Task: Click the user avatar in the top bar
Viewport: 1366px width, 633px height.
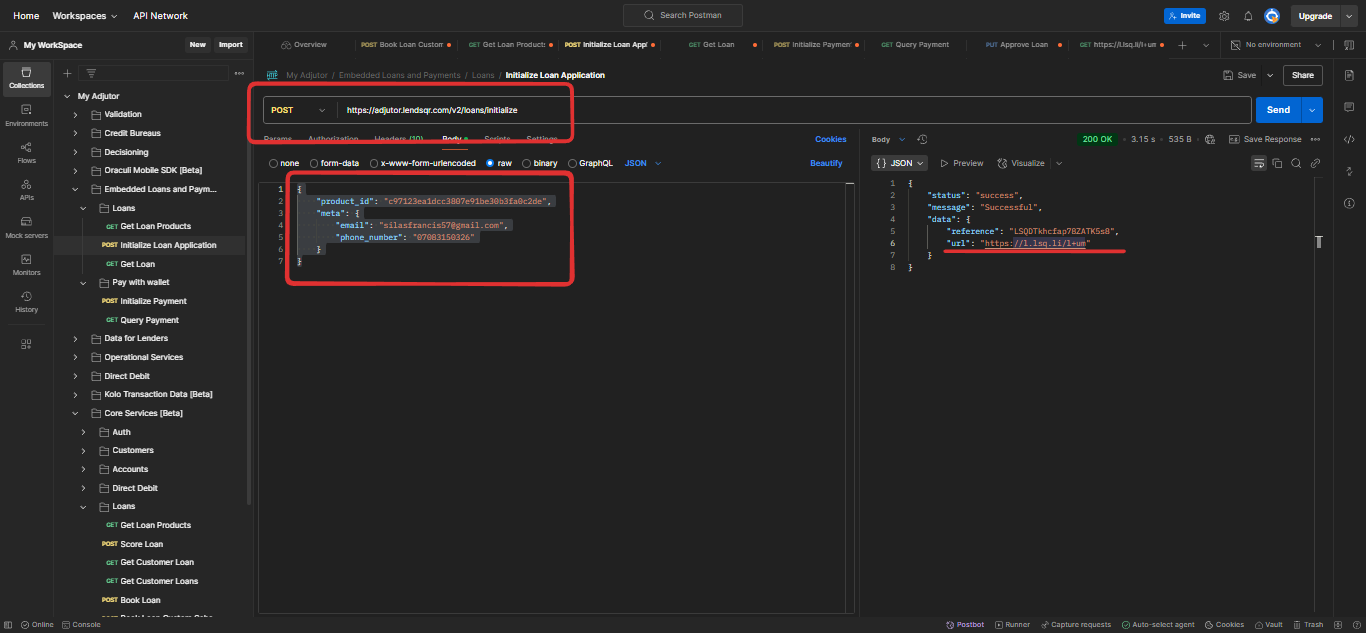Action: [x=1272, y=16]
